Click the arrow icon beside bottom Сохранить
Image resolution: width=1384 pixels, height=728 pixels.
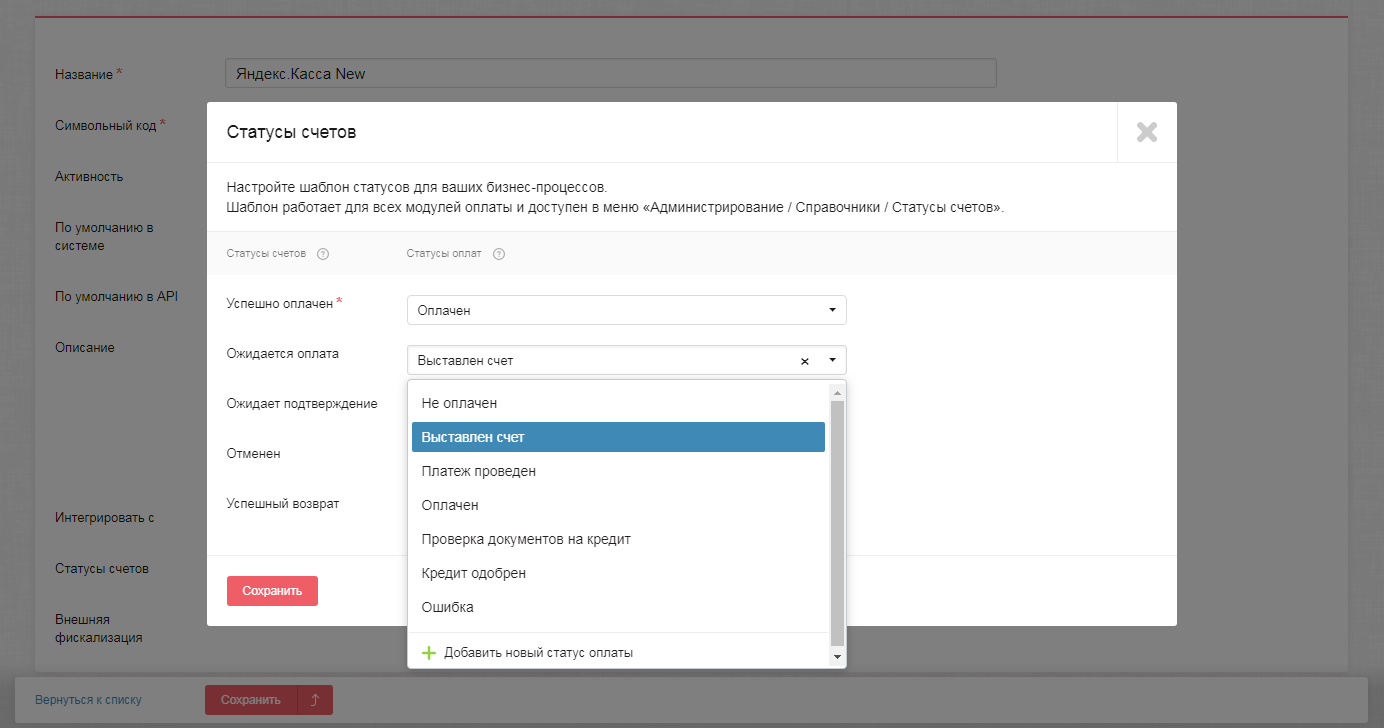coord(315,700)
